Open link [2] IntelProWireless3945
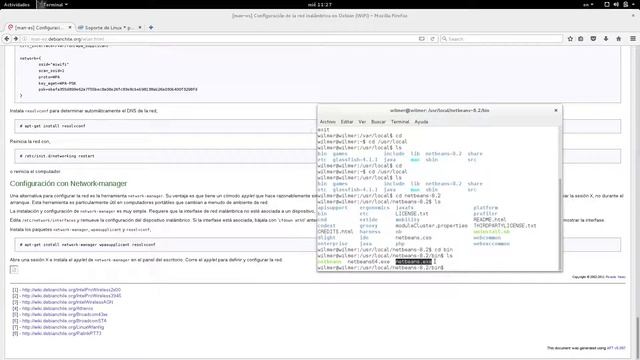 click(x=71, y=296)
